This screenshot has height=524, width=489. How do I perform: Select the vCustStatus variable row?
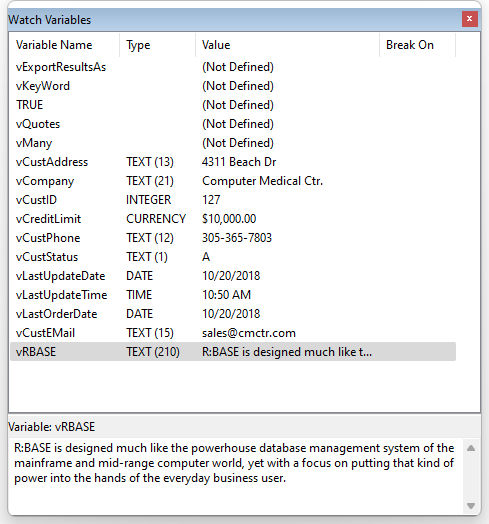click(x=233, y=257)
